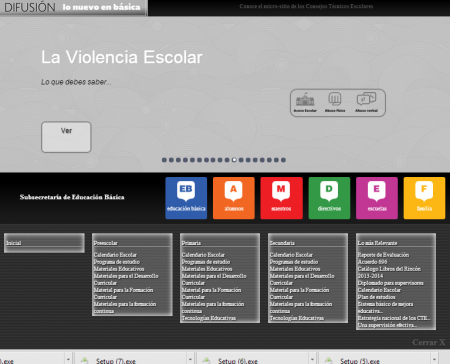Select the second-to-last carousel slide dot
This screenshot has width=450, height=364.
click(276, 160)
